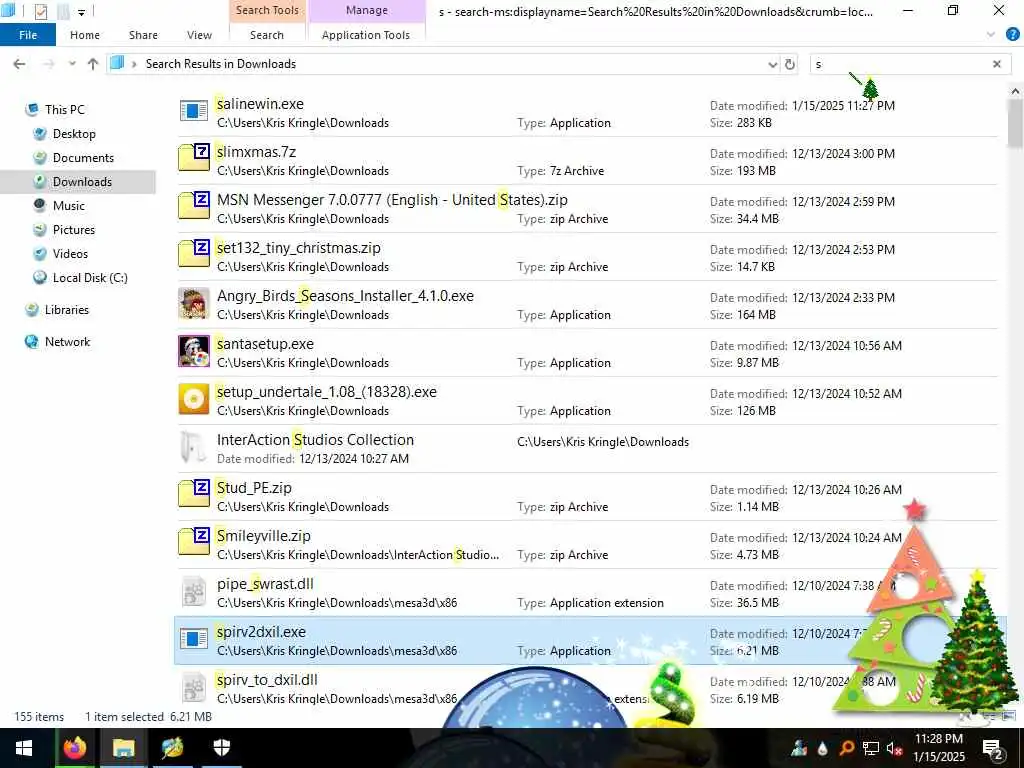Click the Properties quick access toolbar icon

tap(40, 11)
